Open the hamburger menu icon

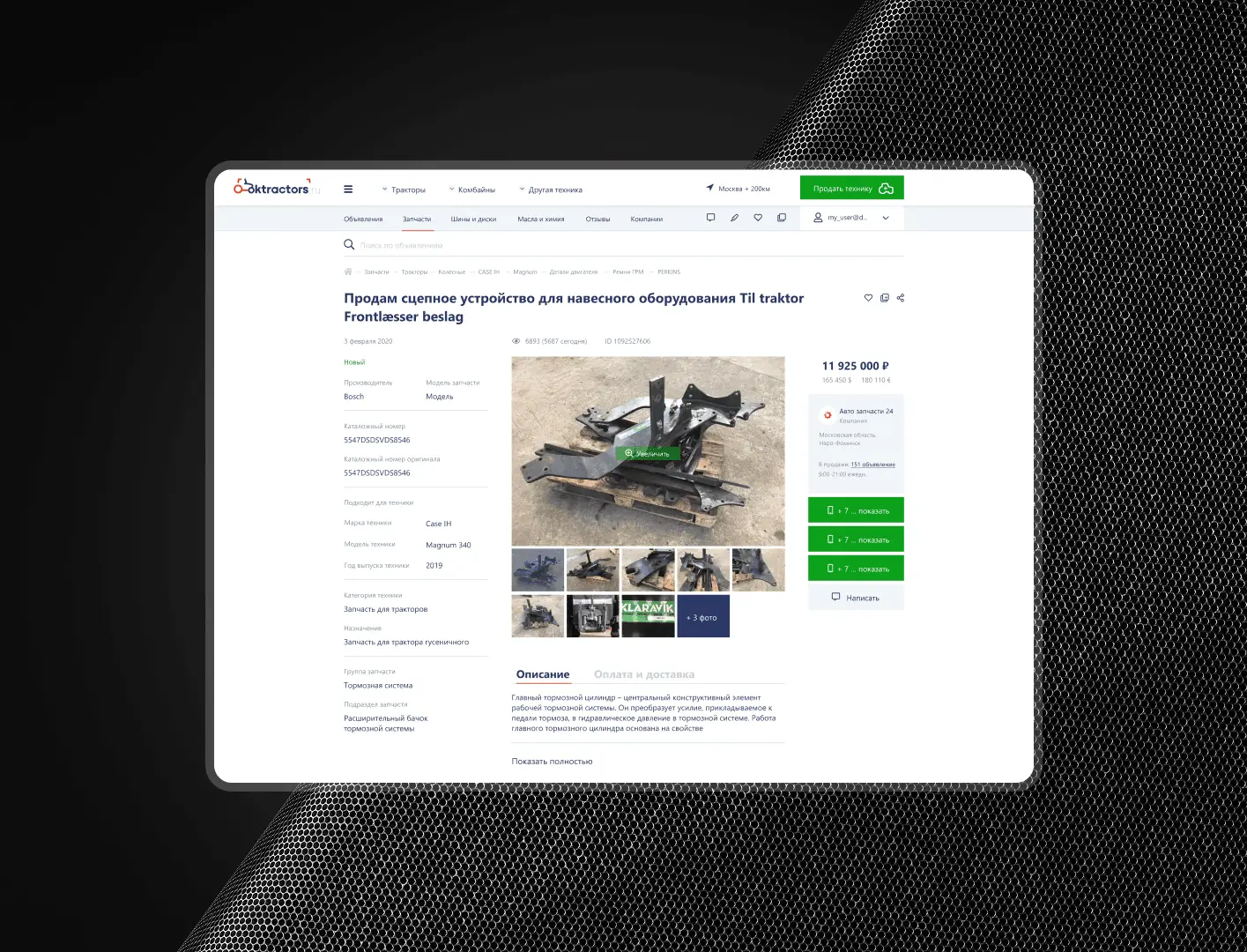point(348,189)
